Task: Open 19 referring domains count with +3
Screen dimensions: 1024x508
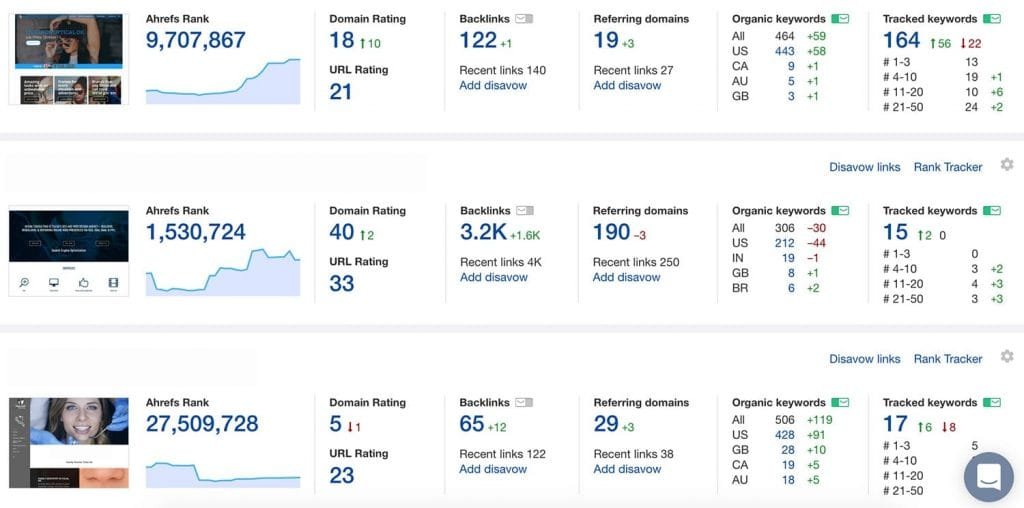Action: click(605, 40)
